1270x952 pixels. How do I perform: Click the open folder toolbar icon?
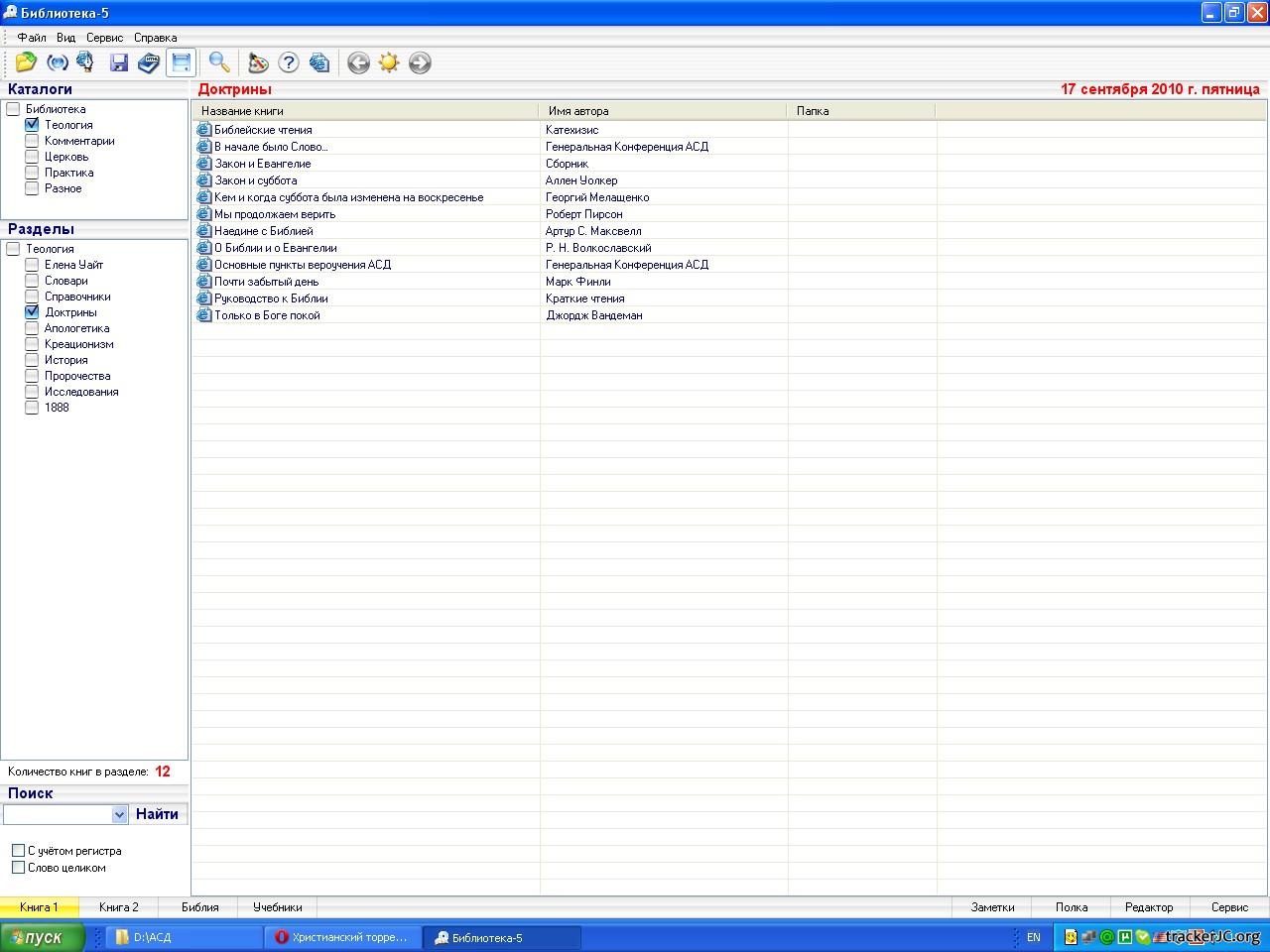[26, 62]
